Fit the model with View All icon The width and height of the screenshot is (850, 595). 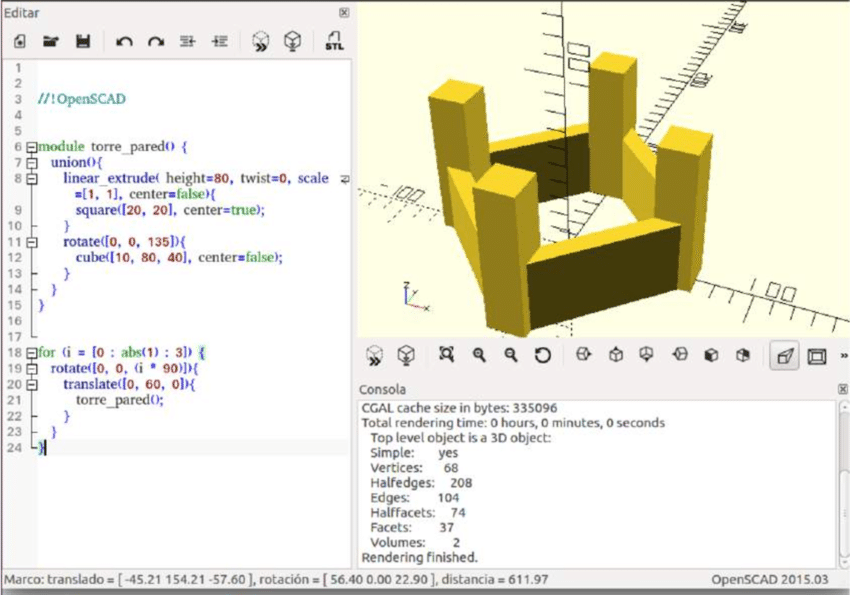[446, 355]
